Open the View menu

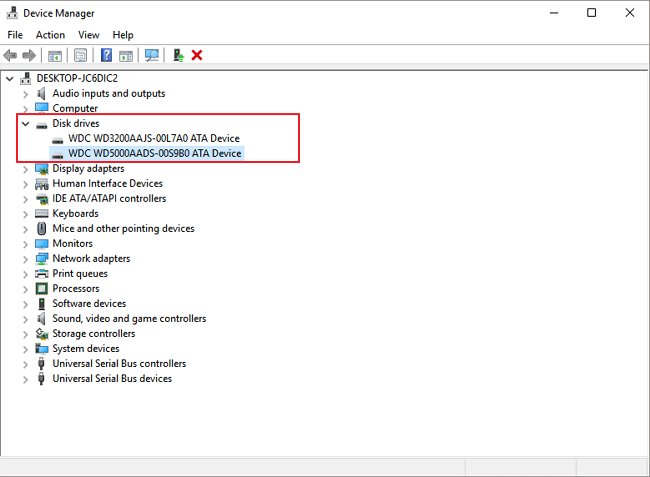tap(89, 35)
